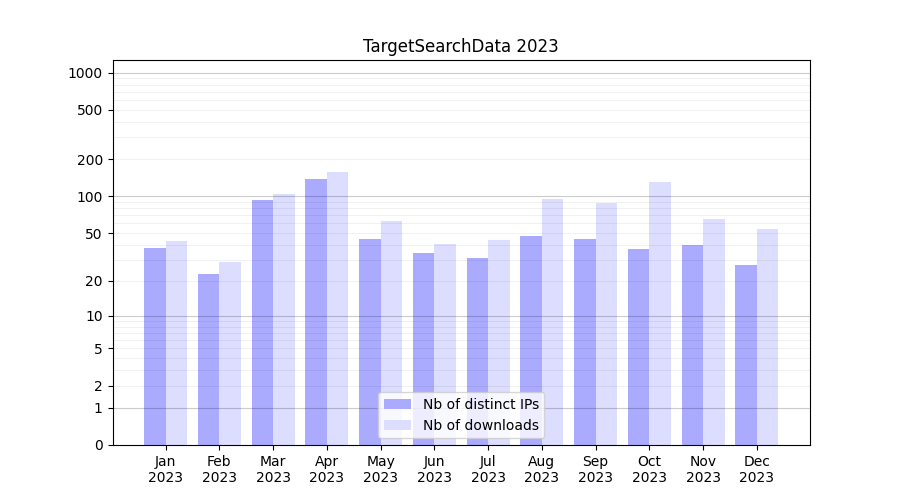Click the 100 y-axis tick label
The height and width of the screenshot is (500, 900).
click(x=90, y=197)
